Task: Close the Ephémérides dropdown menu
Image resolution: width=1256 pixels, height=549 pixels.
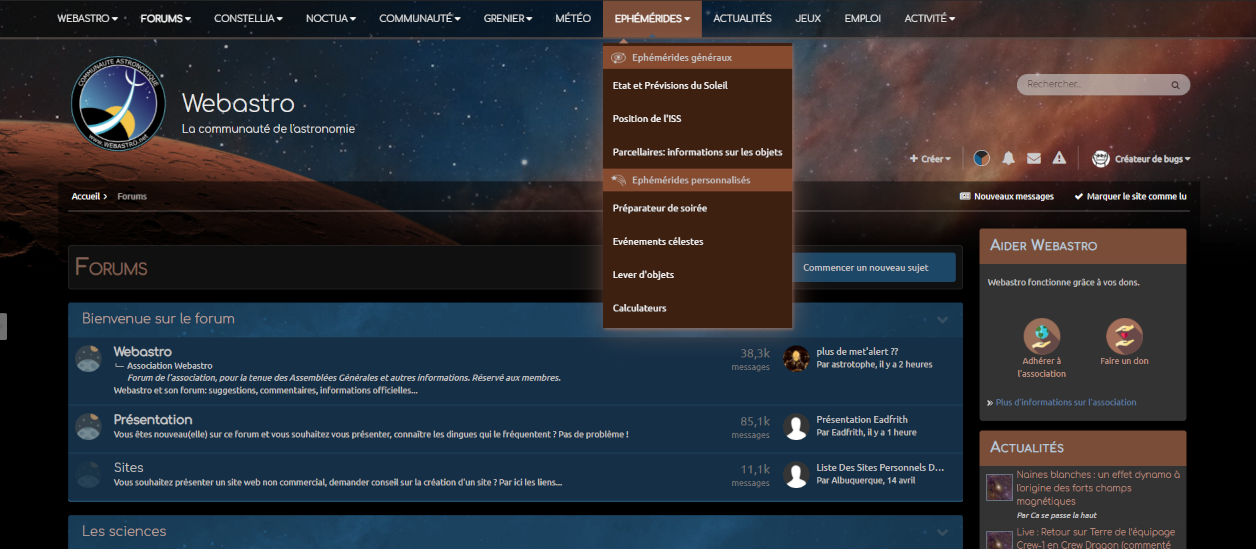Action: (x=652, y=18)
